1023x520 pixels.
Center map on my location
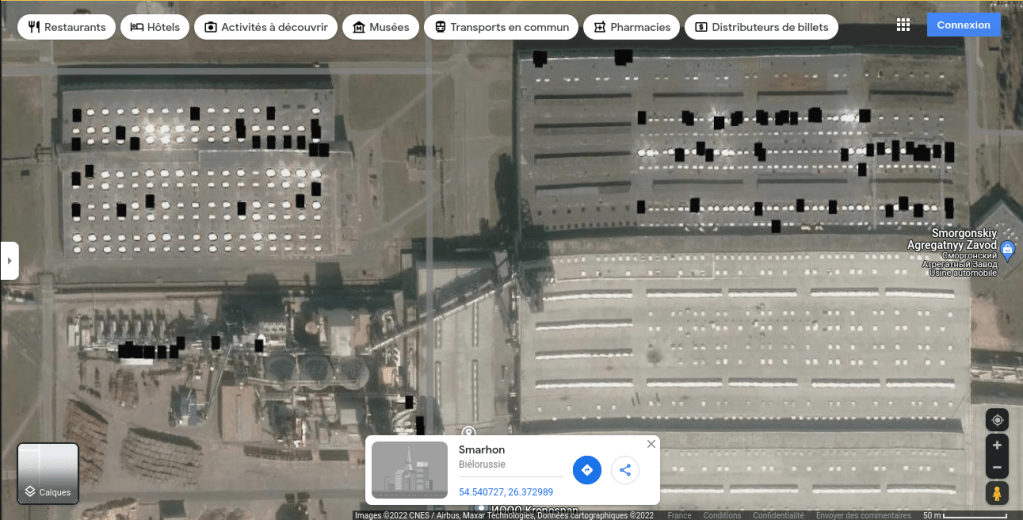[996, 420]
